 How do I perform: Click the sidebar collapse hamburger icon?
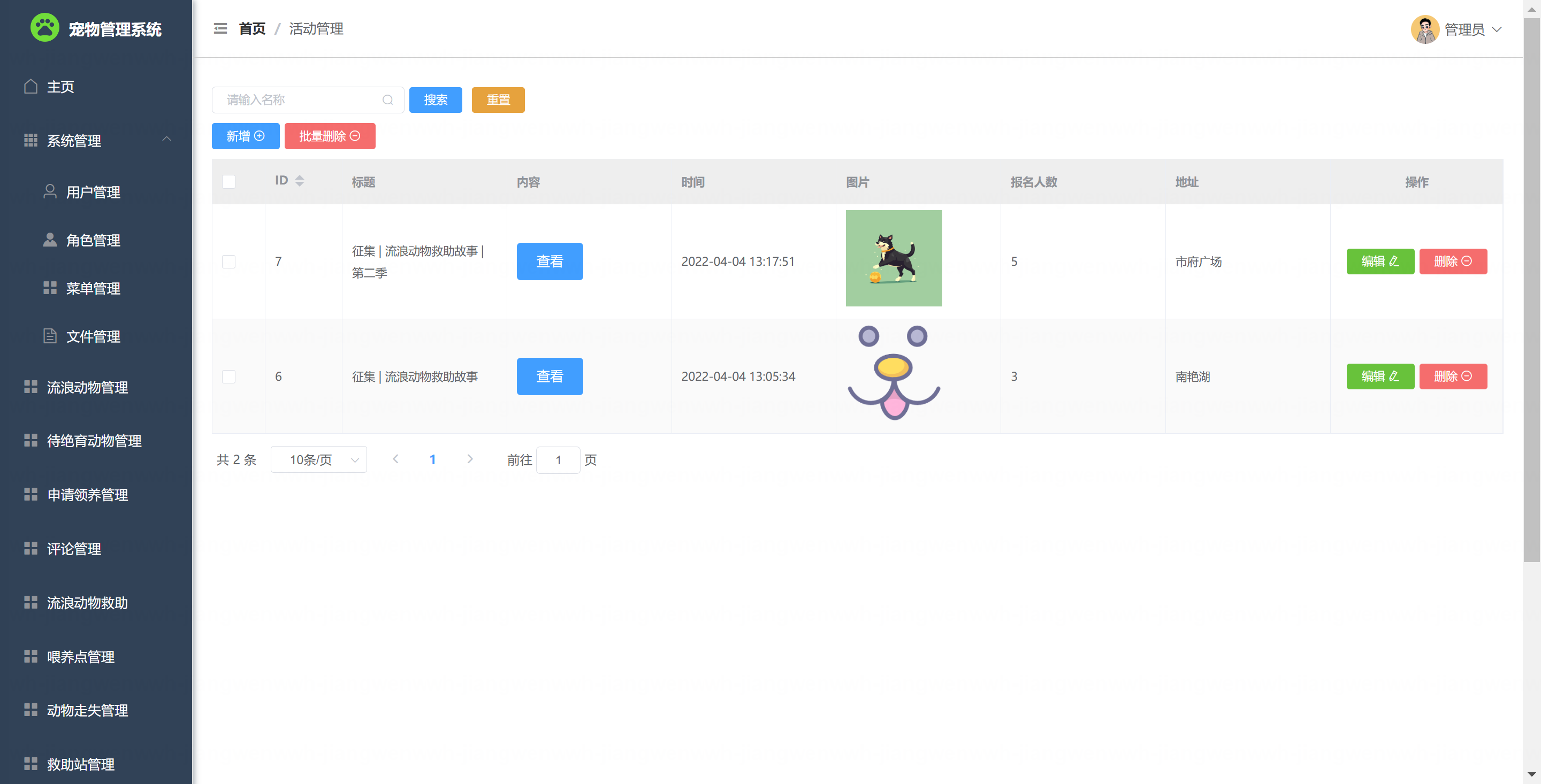click(220, 29)
